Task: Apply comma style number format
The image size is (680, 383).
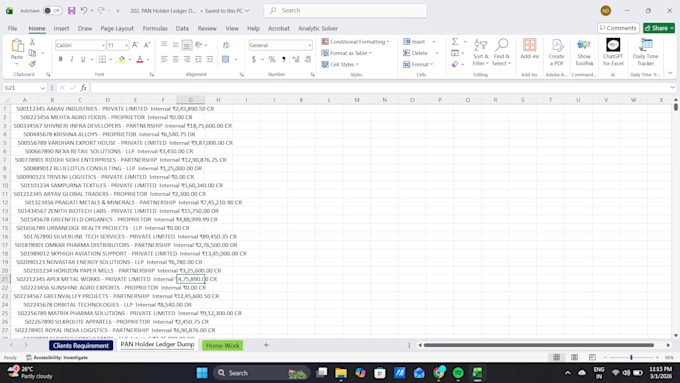Action: click(284, 59)
